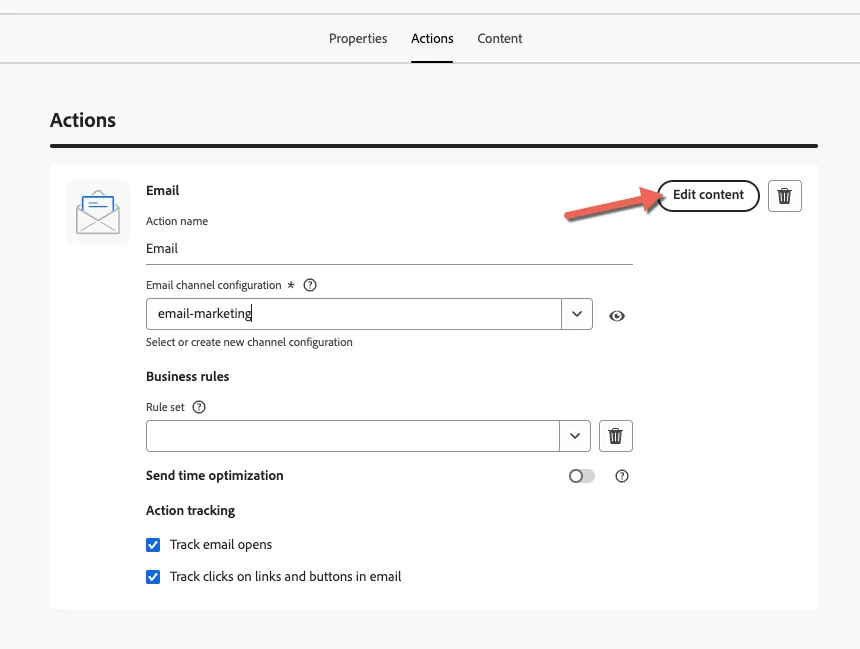Switch to the Properties tab
The image size is (860, 649).
click(x=358, y=38)
